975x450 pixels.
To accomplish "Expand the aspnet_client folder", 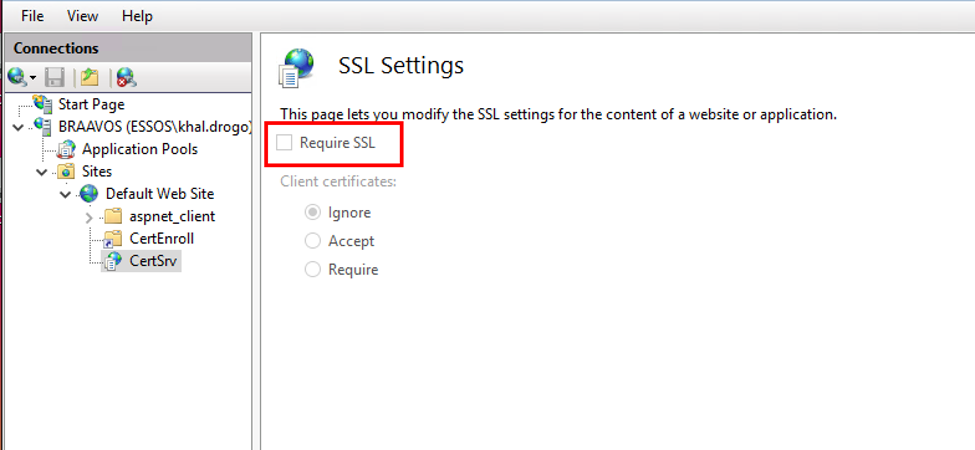I will pos(89,217).
